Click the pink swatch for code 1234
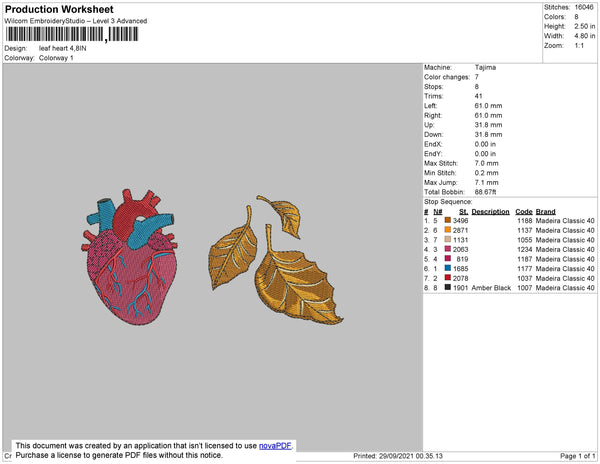Viewport: 600px width, 464px height. [448, 249]
